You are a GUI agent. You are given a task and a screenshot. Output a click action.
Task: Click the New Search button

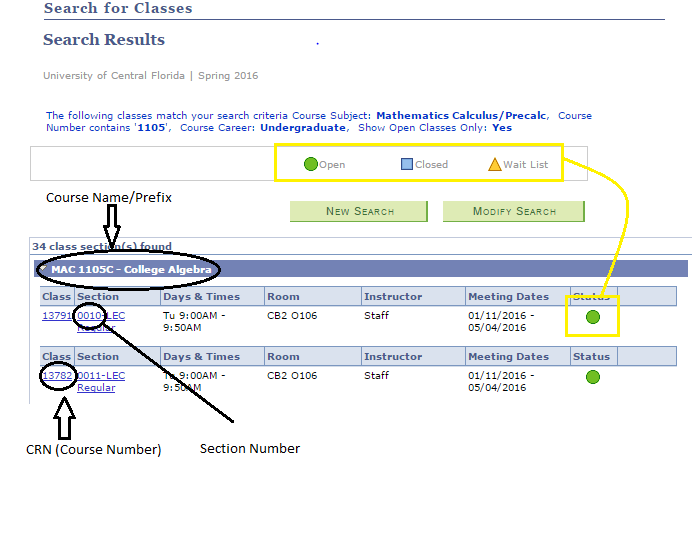click(x=359, y=211)
